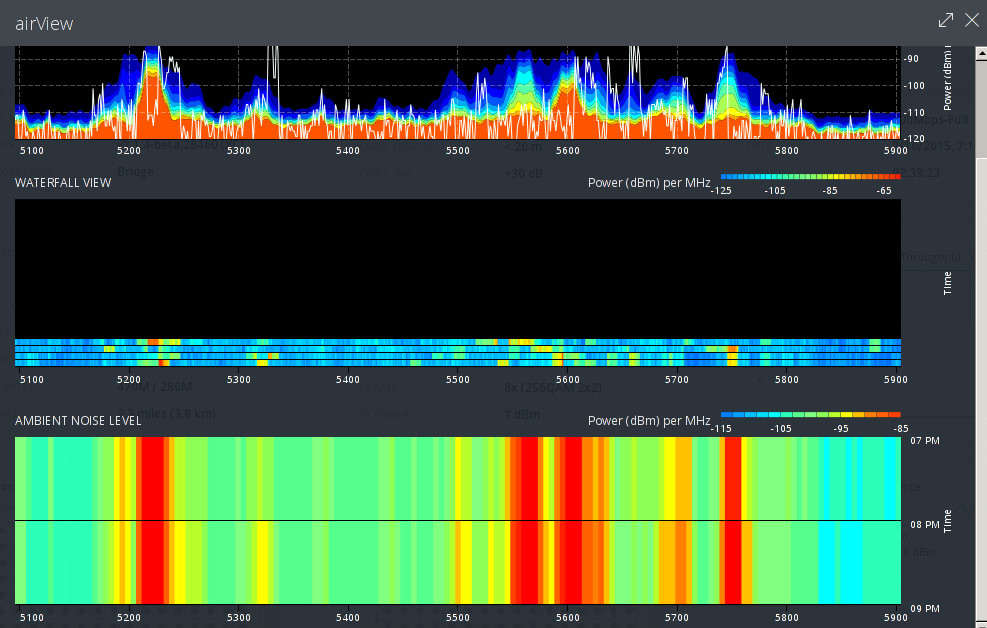Click the ambient noise color legend bar

click(810, 413)
